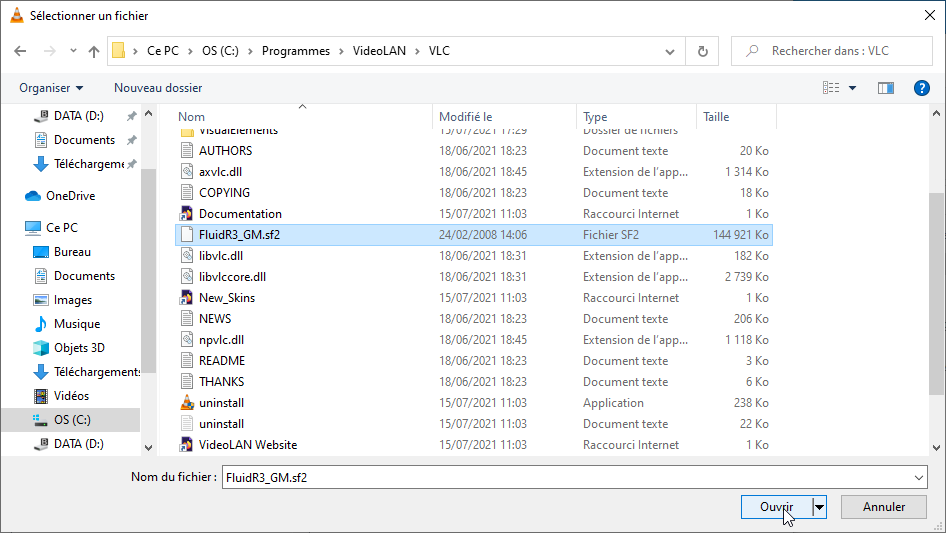The height and width of the screenshot is (533, 946).
Task: Click file list scrollbar up arrow
Action: pos(936,113)
